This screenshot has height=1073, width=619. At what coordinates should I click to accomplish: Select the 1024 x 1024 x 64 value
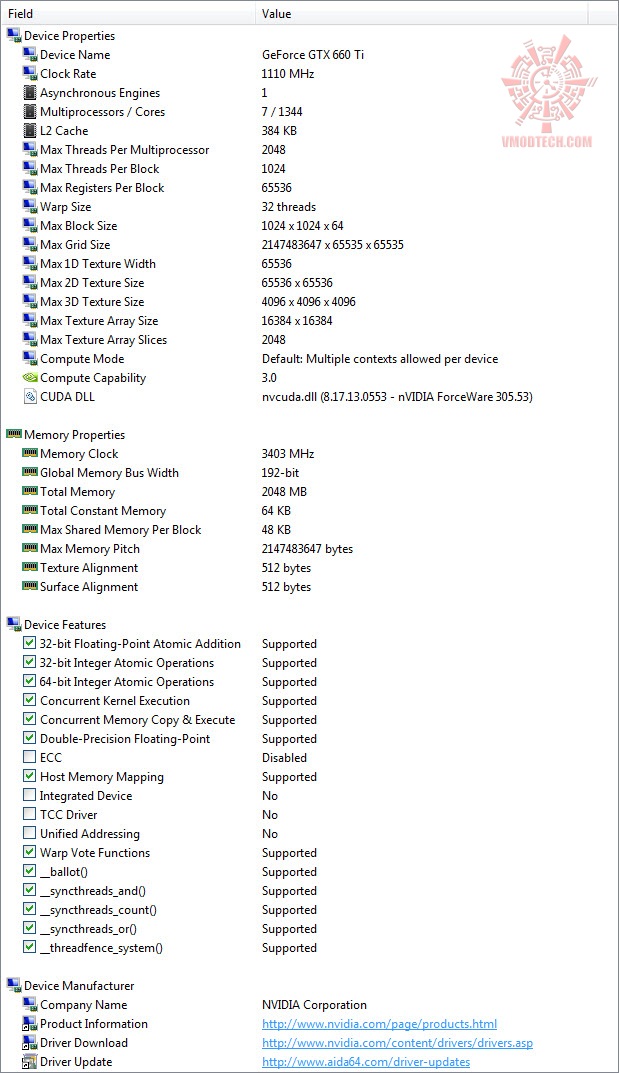302,226
